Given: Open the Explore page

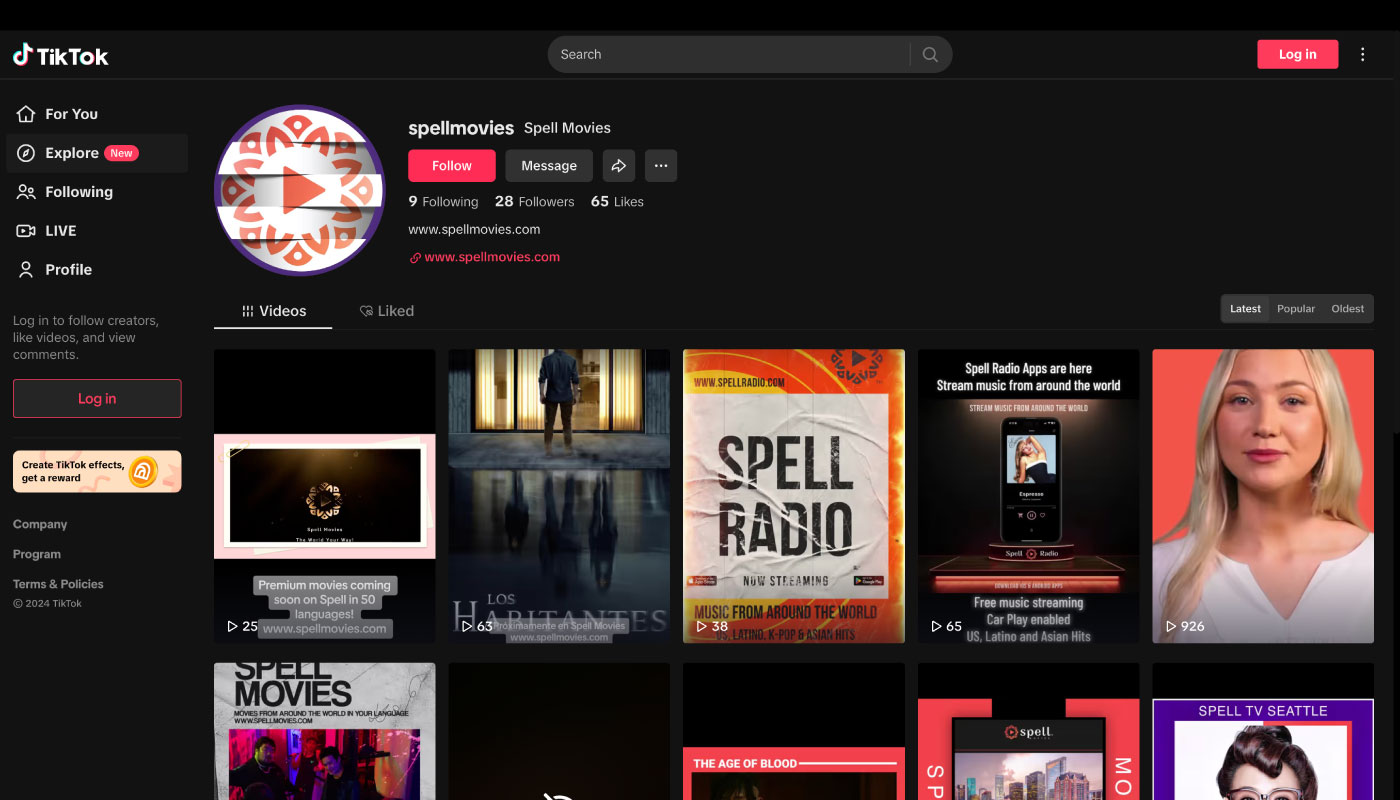Looking at the screenshot, I should point(97,153).
